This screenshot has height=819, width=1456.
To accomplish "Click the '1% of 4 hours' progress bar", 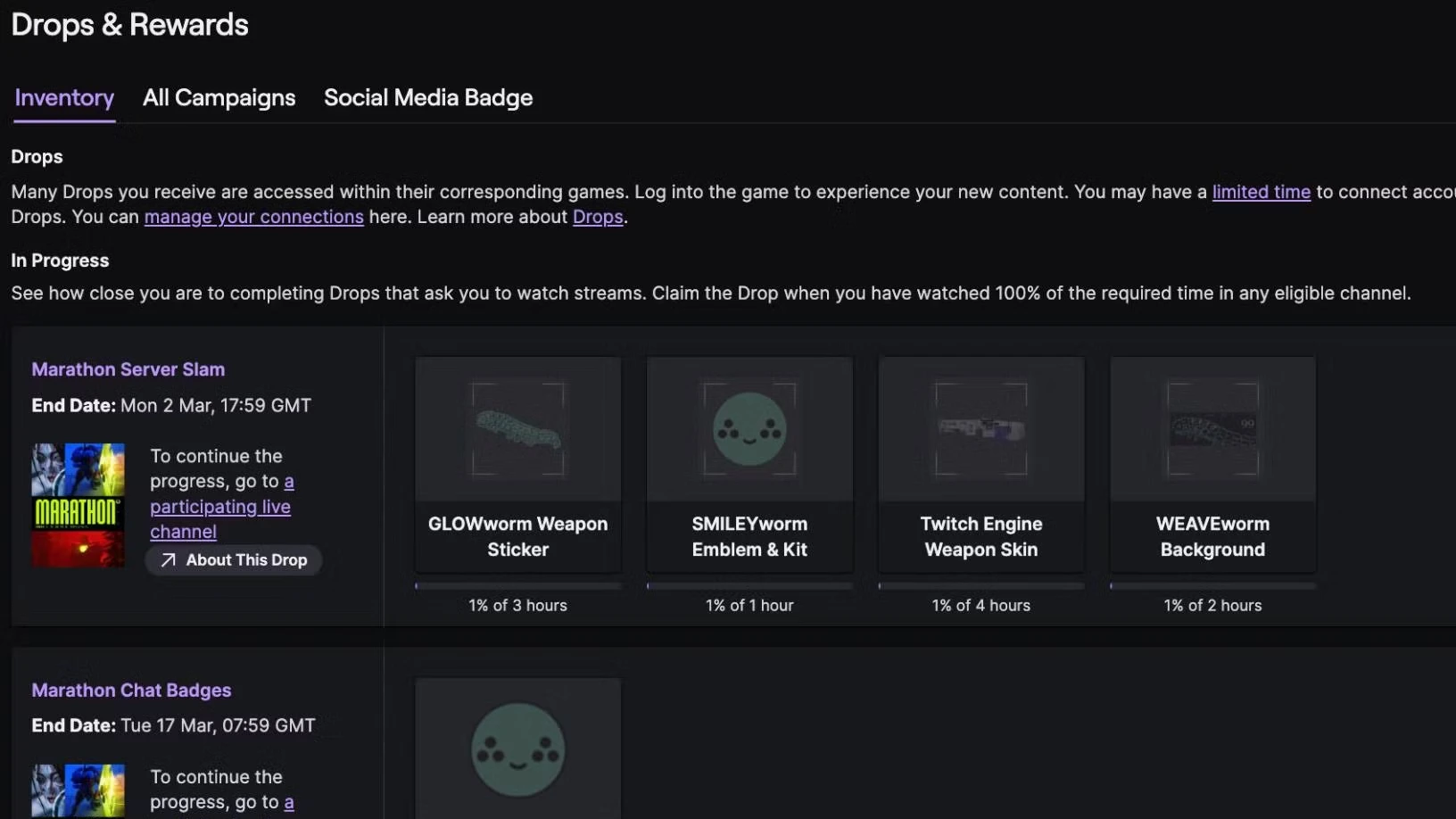I will 981,586.
